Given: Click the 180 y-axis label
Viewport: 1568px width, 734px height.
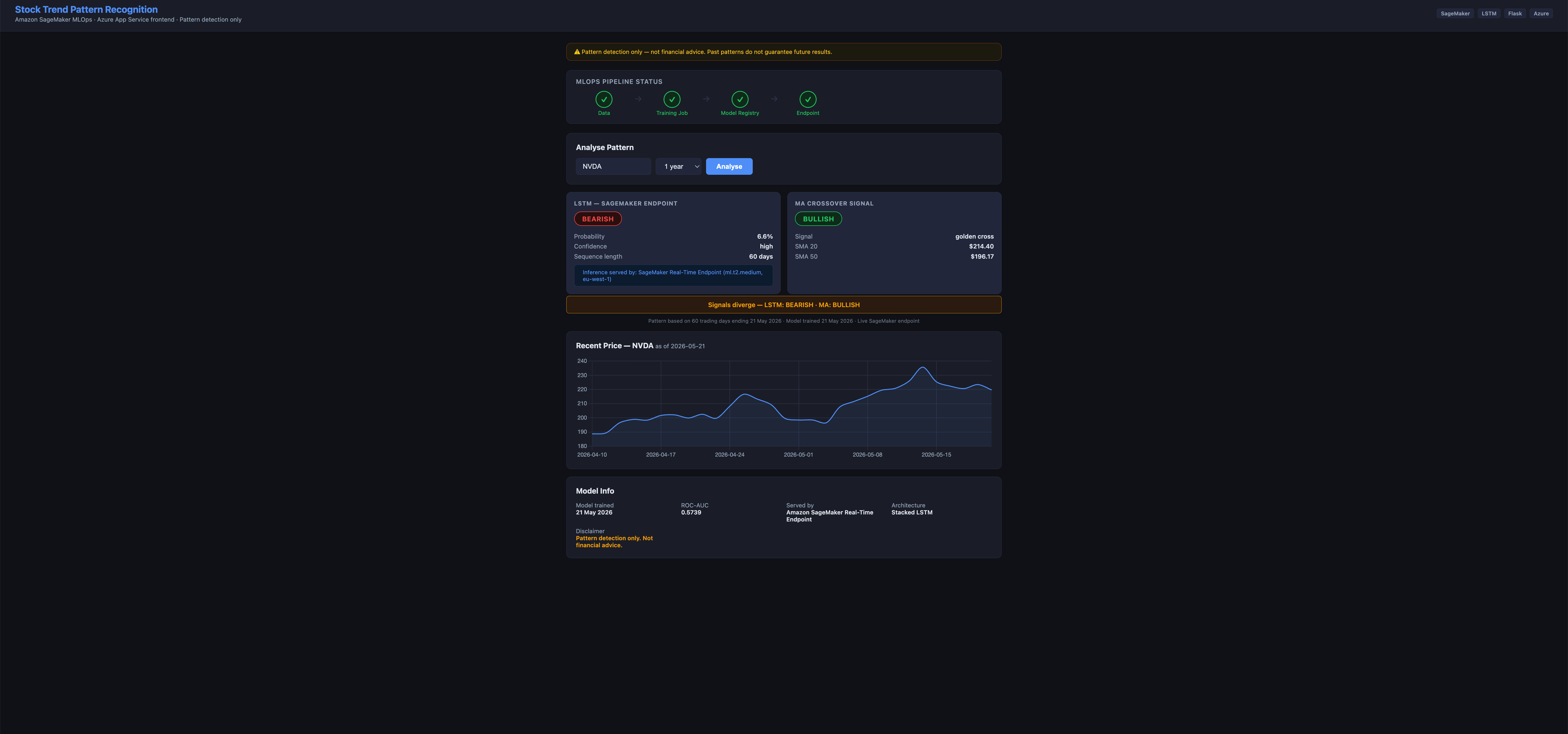Looking at the screenshot, I should [582, 446].
